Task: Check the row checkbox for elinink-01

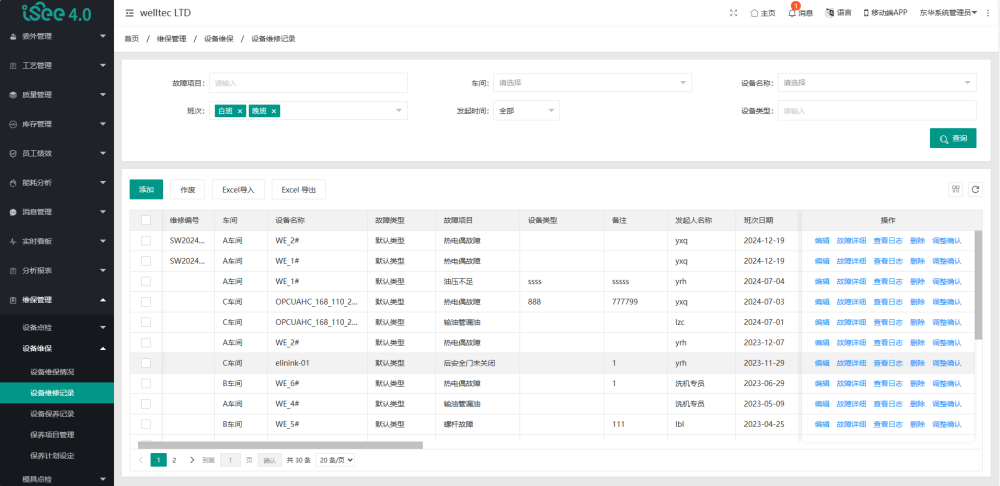Action: (146, 363)
